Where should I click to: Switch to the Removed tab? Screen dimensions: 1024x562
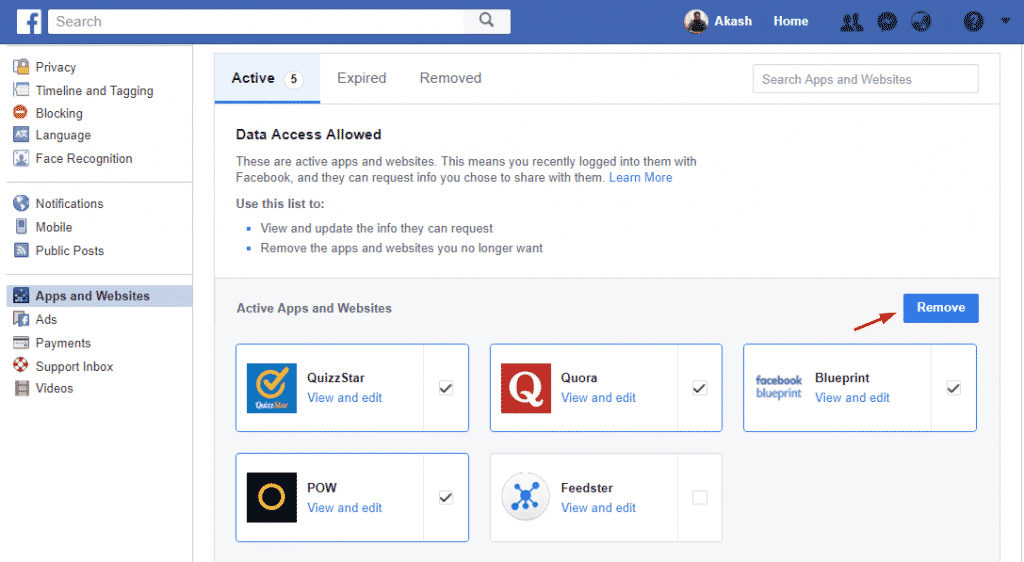pos(450,78)
